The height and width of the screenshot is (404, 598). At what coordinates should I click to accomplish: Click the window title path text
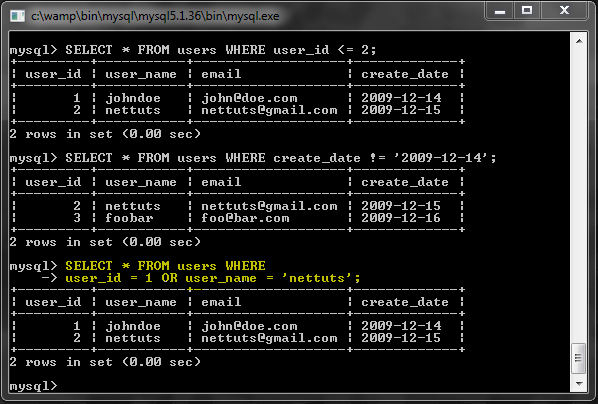[x=155, y=16]
